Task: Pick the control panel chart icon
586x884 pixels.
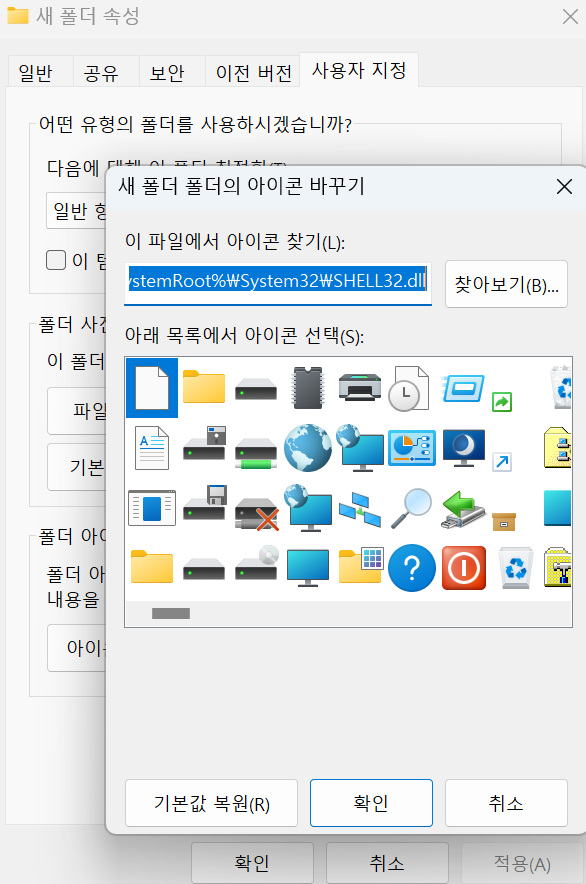Action: point(412,448)
